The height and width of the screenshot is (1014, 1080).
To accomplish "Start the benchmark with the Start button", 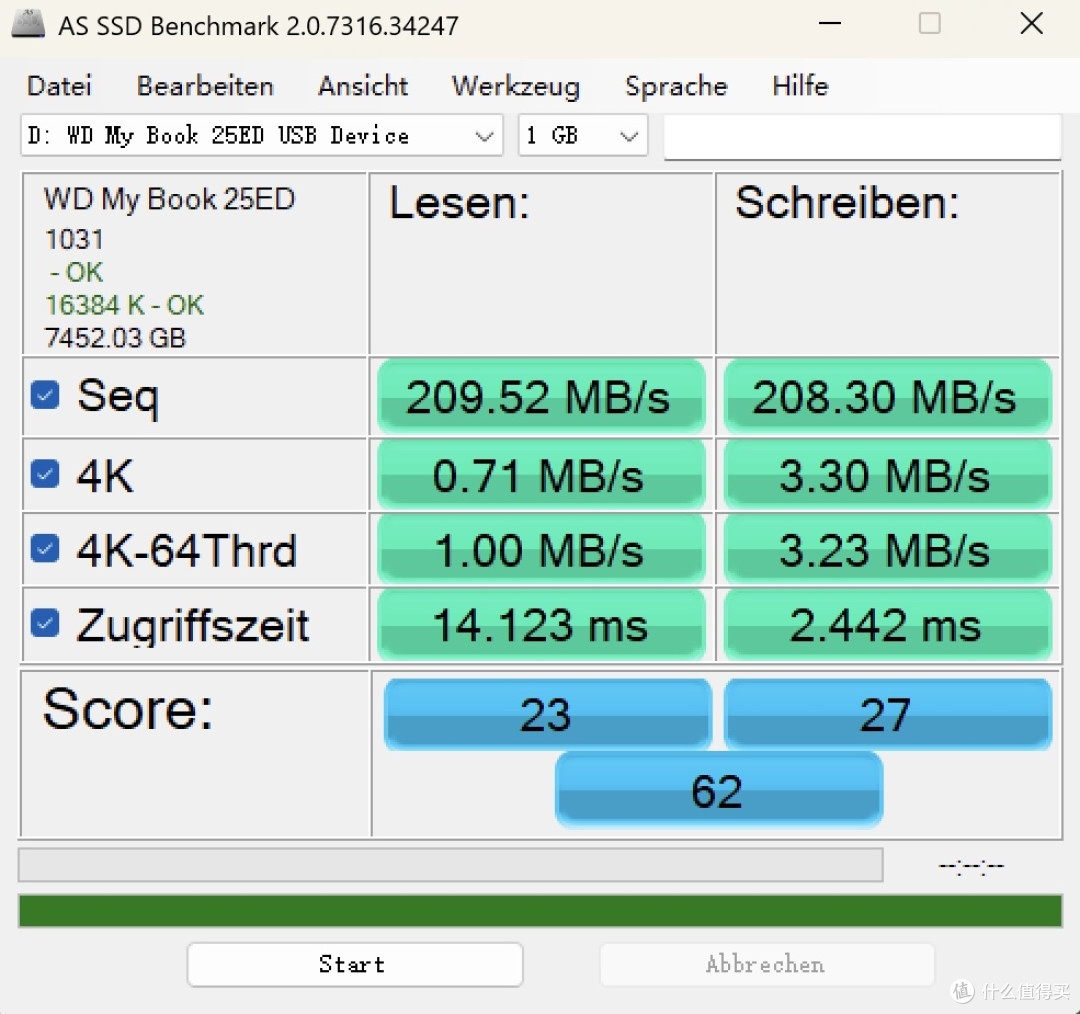I will tap(355, 964).
